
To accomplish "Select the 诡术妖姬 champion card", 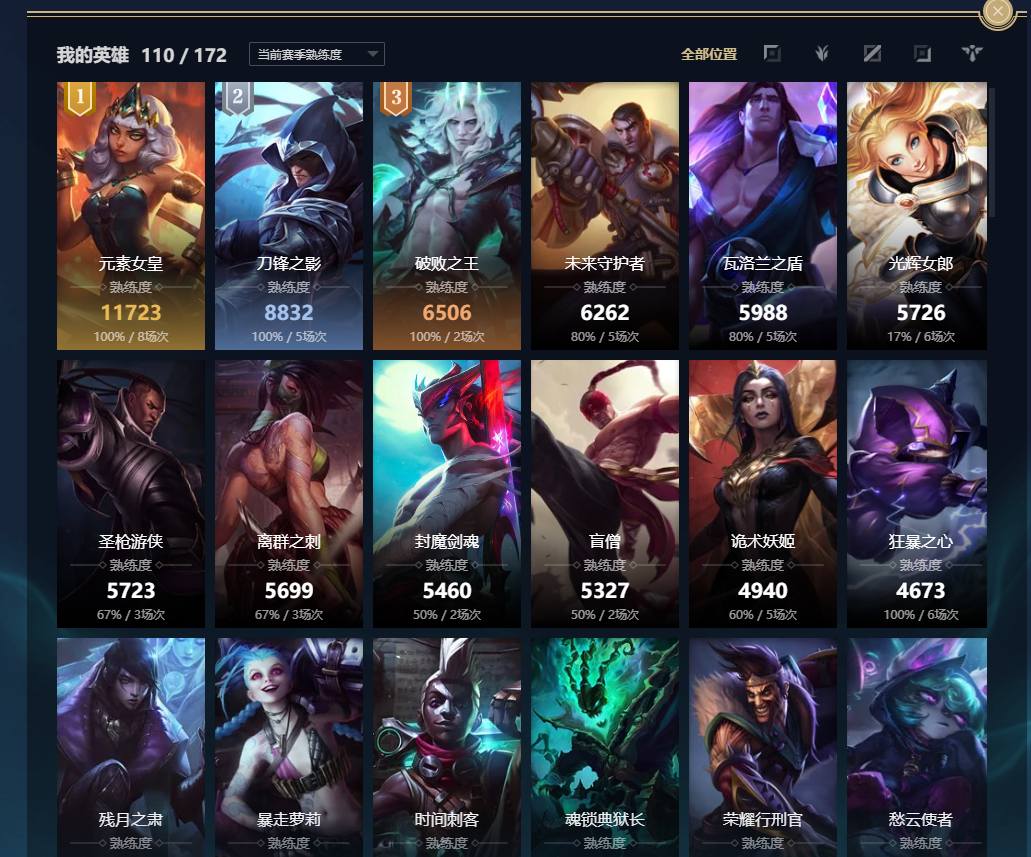I will (x=763, y=493).
